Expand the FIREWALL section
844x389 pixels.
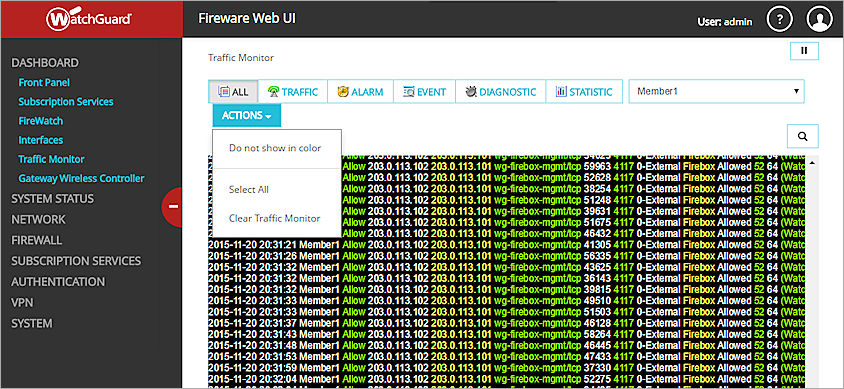click(x=37, y=240)
